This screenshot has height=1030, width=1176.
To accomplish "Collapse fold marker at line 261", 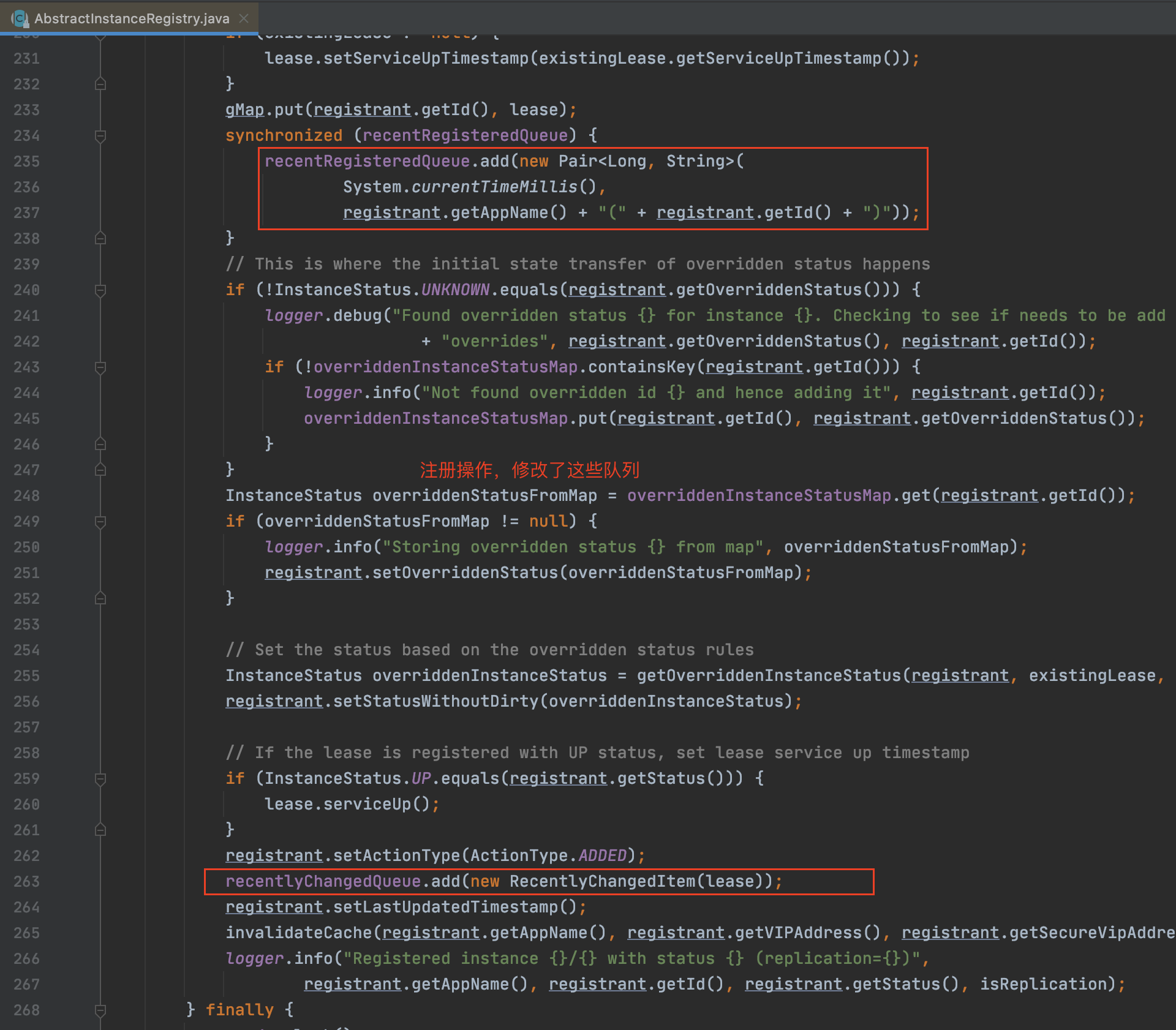I will coord(100,830).
